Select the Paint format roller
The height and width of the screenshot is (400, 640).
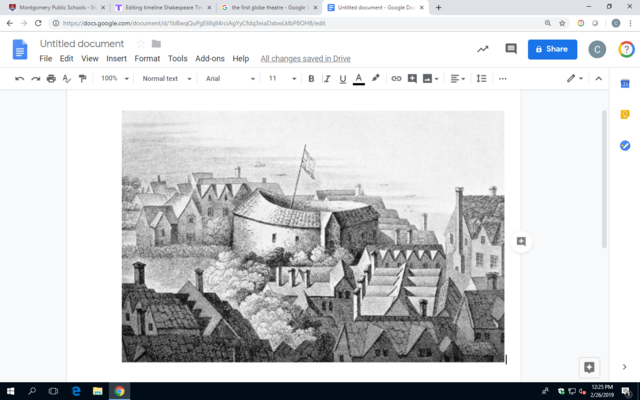click(82, 78)
